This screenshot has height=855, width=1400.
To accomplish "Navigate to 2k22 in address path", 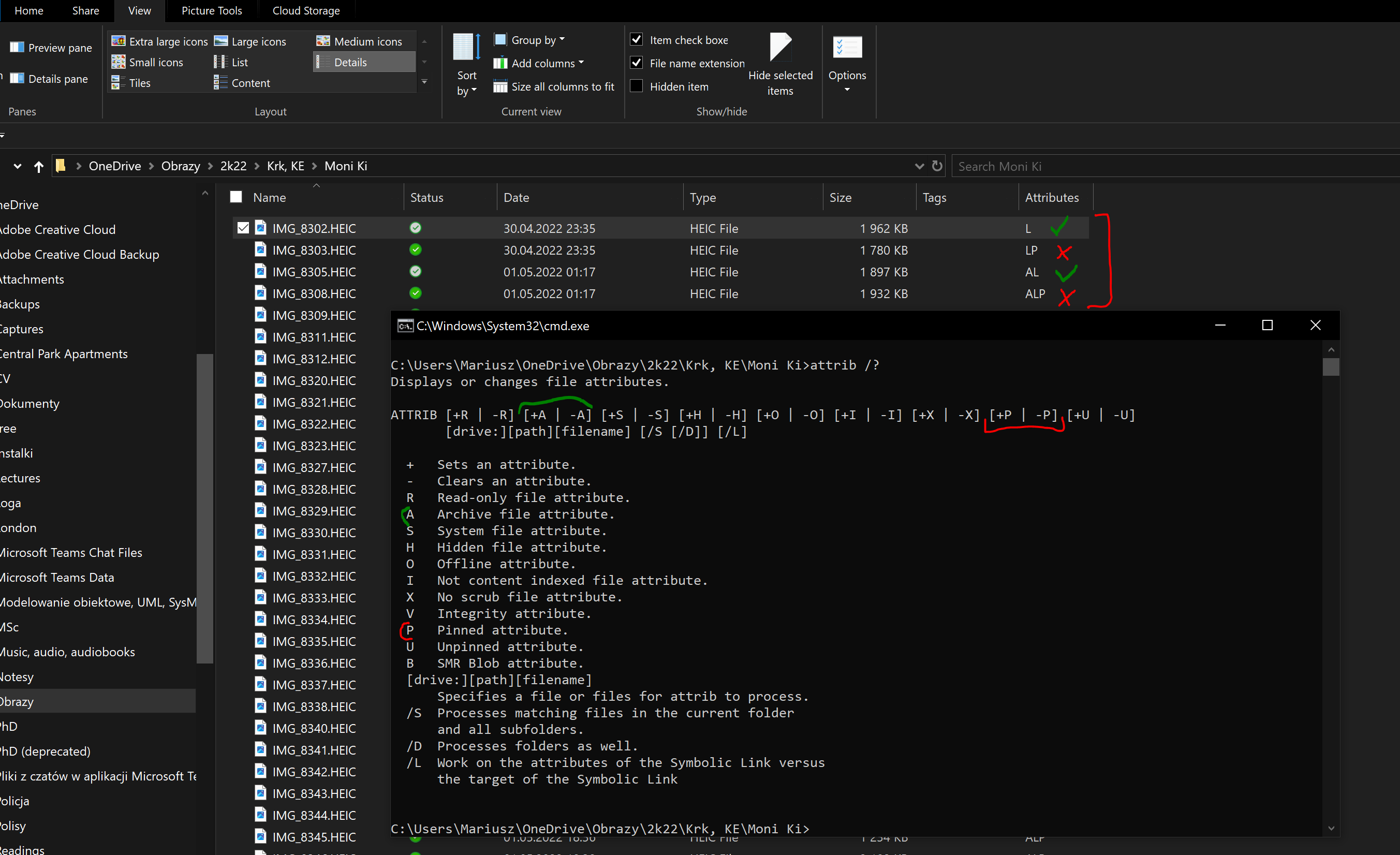I will coord(233,166).
